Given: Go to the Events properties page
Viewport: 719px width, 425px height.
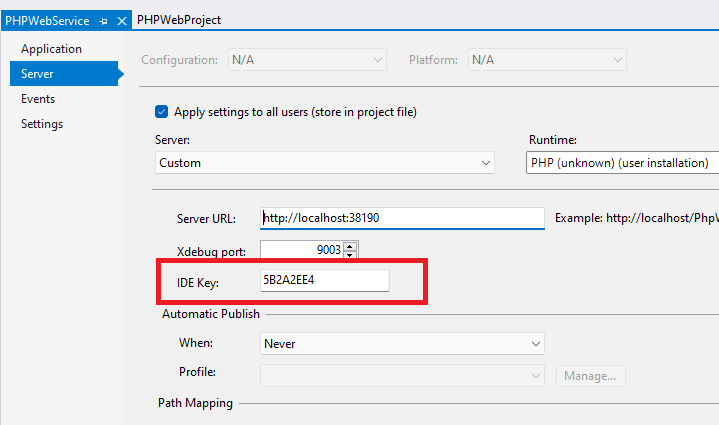Looking at the screenshot, I should [38, 99].
